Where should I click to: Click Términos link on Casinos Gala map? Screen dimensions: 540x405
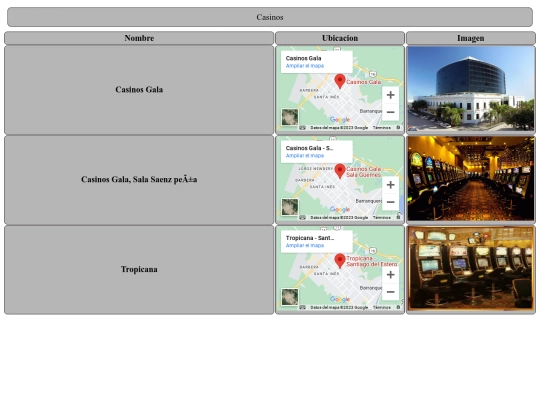click(382, 128)
